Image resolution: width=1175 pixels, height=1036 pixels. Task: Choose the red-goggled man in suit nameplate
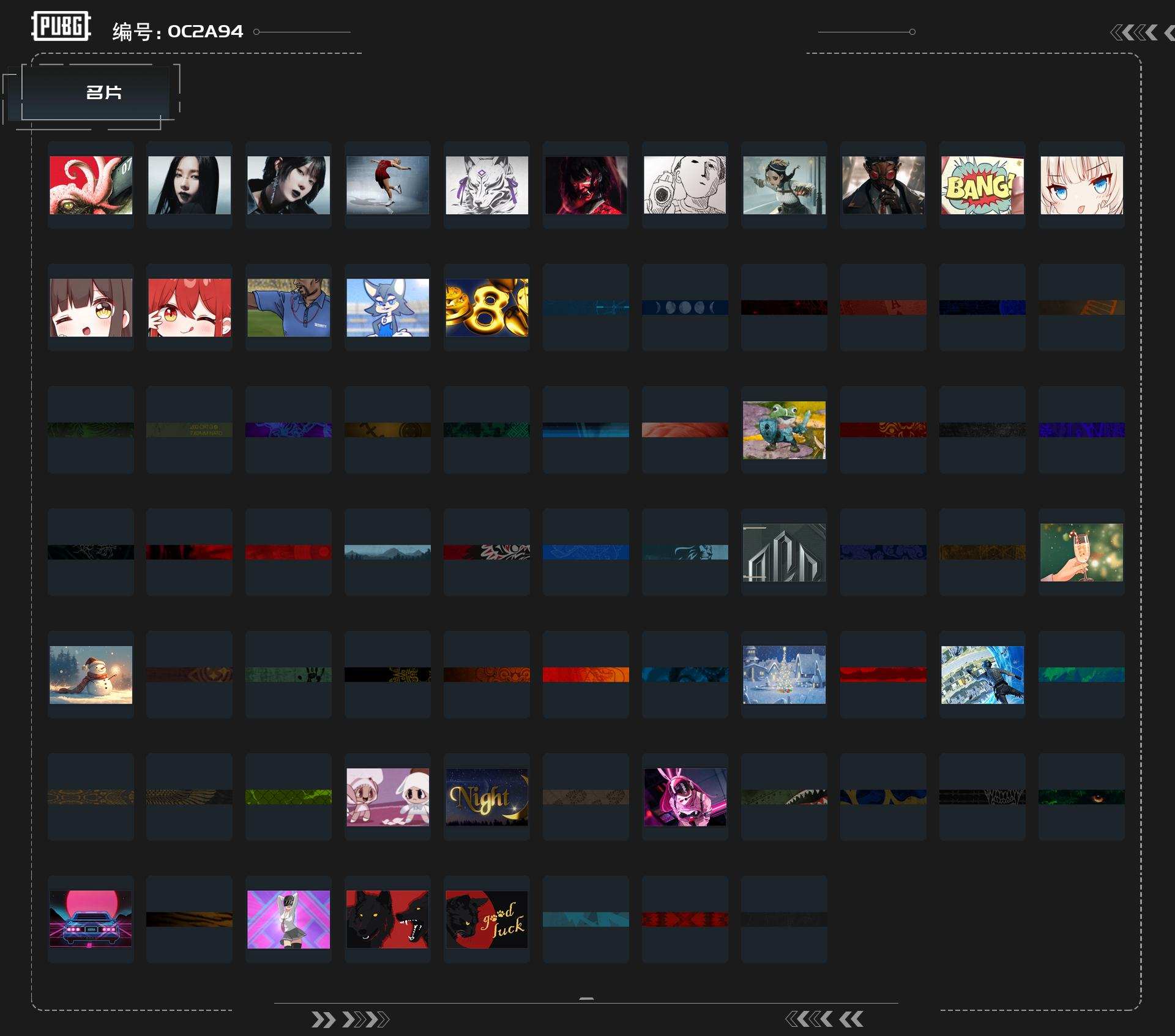point(883,185)
